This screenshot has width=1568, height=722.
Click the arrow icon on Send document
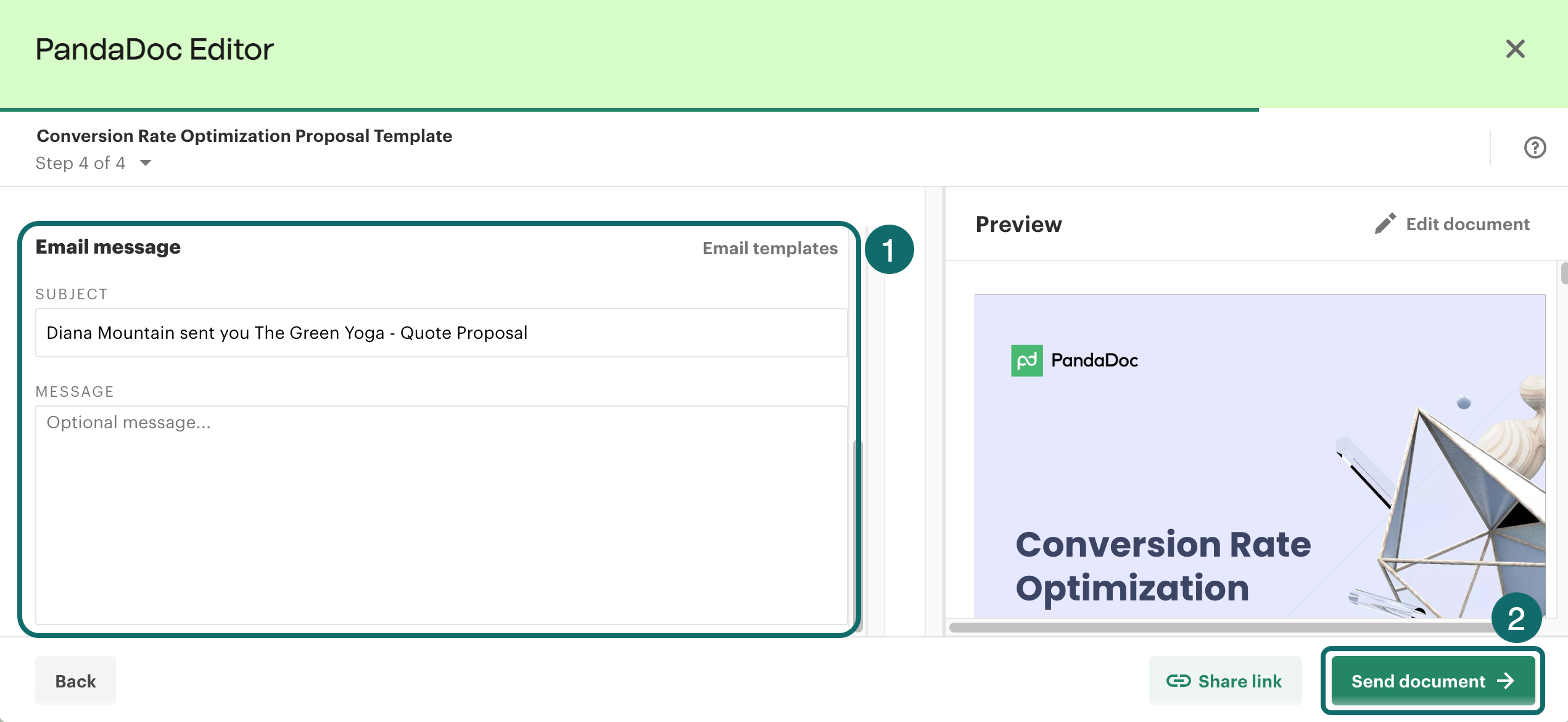pyautogui.click(x=1506, y=681)
